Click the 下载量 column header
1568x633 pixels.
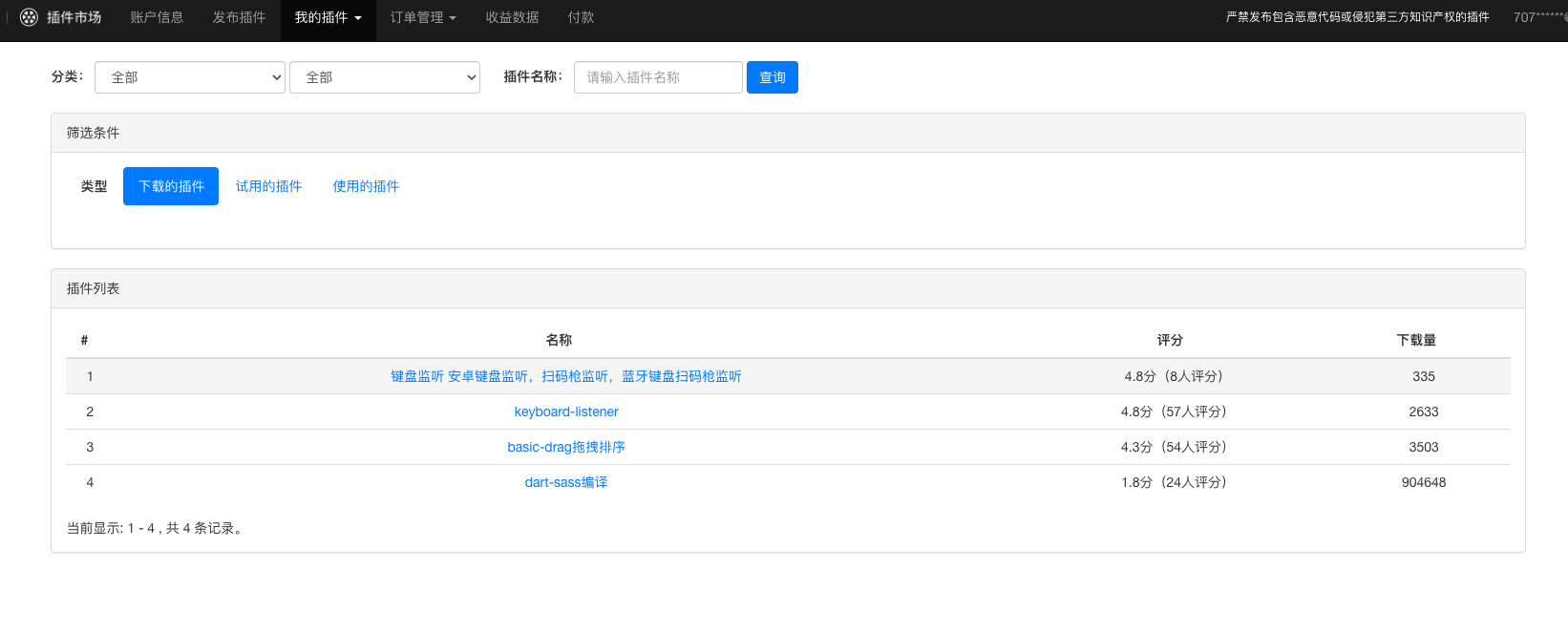point(1416,340)
